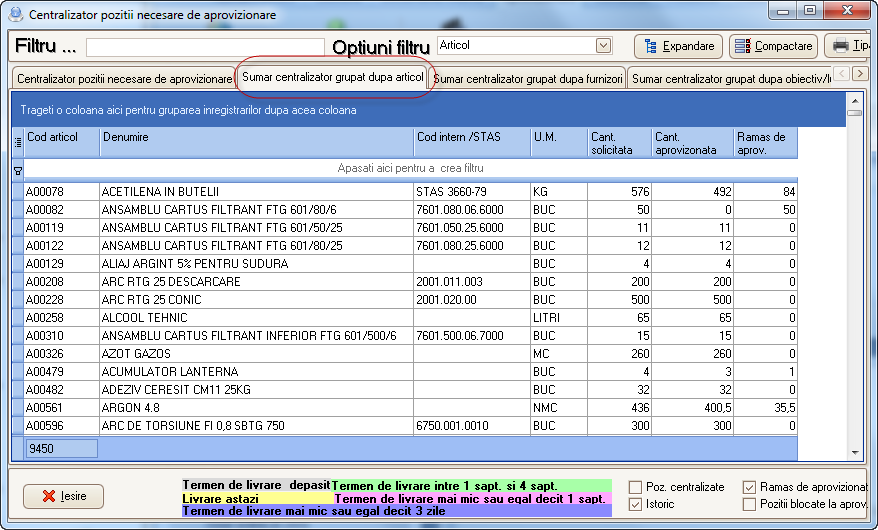Image resolution: width=878 pixels, height=530 pixels.
Task: Click 'ARGON 4.8' cell
Action: 256,407
